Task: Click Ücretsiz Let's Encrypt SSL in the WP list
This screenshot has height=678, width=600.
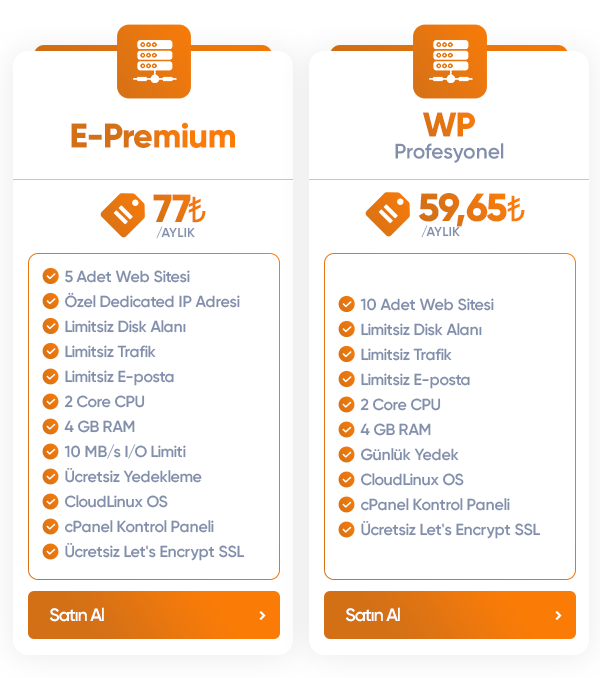Action: (450, 530)
